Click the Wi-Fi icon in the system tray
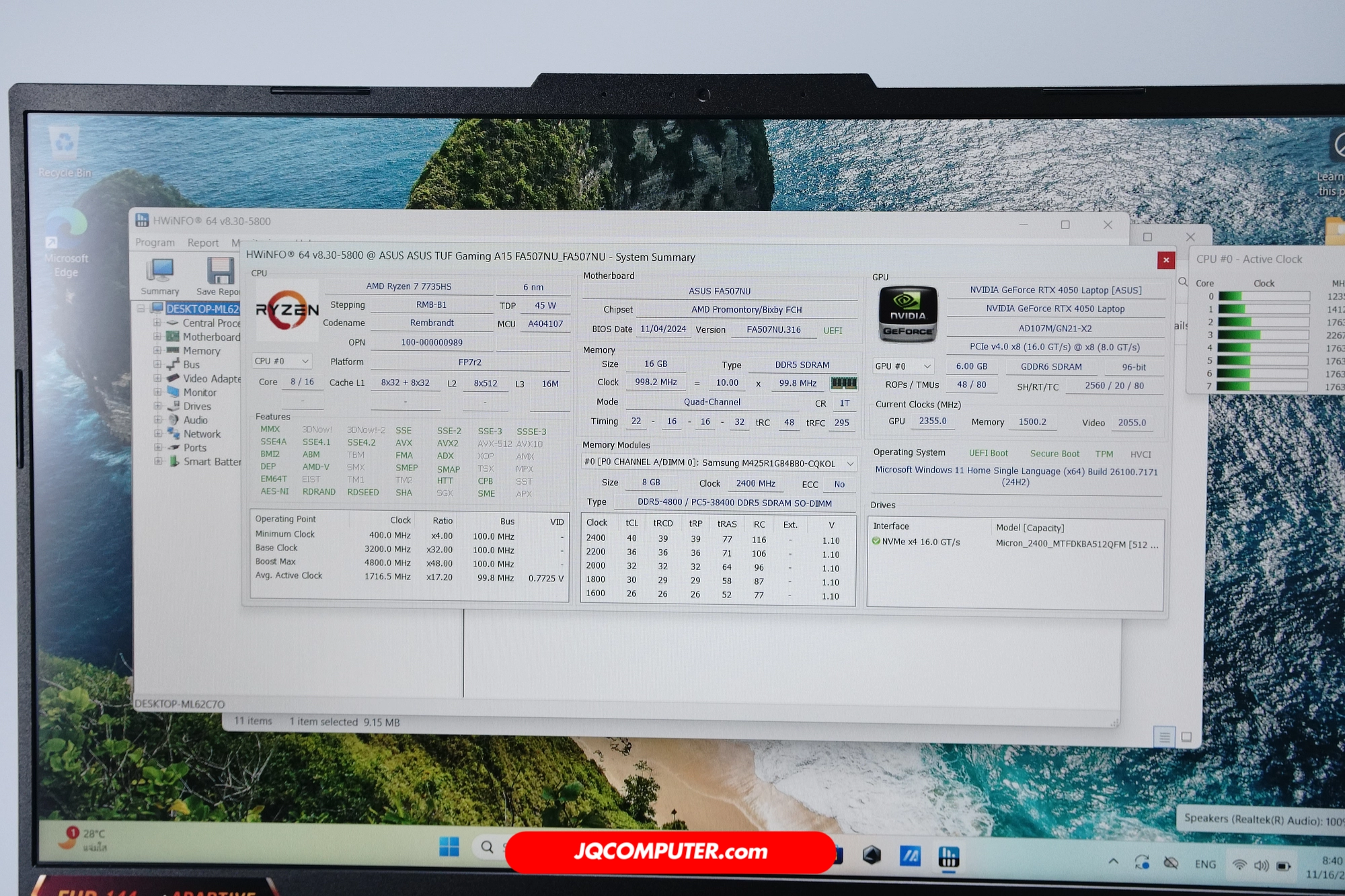This screenshot has width=1345, height=896. [1239, 865]
